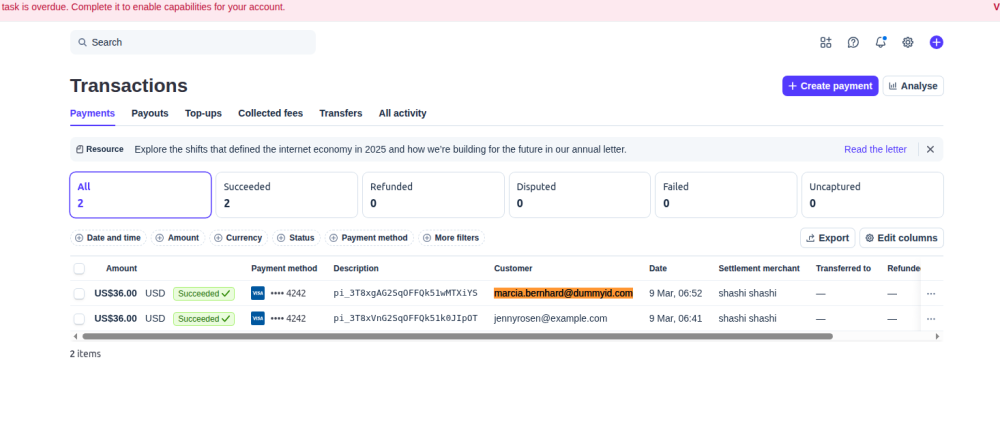This screenshot has width=1000, height=441.
Task: Open the more options menu for marcia.bernhard payment
Action: point(931,293)
